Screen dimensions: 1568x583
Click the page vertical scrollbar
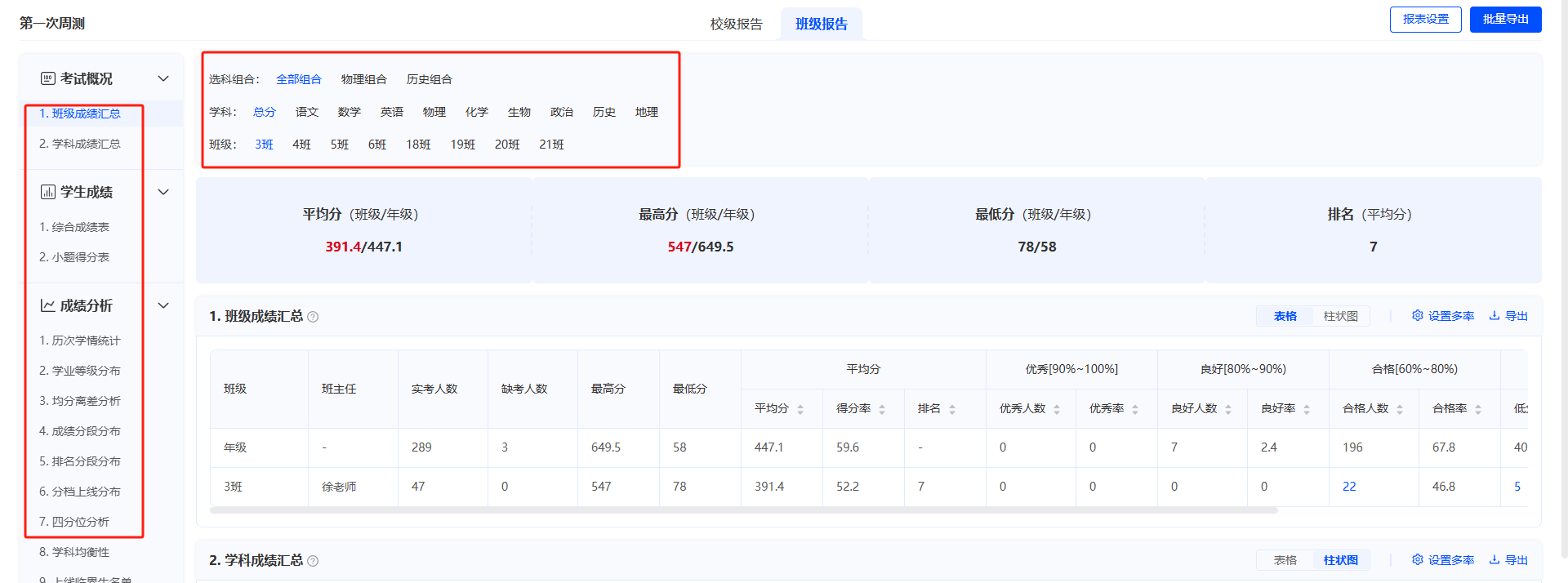[x=1564, y=278]
